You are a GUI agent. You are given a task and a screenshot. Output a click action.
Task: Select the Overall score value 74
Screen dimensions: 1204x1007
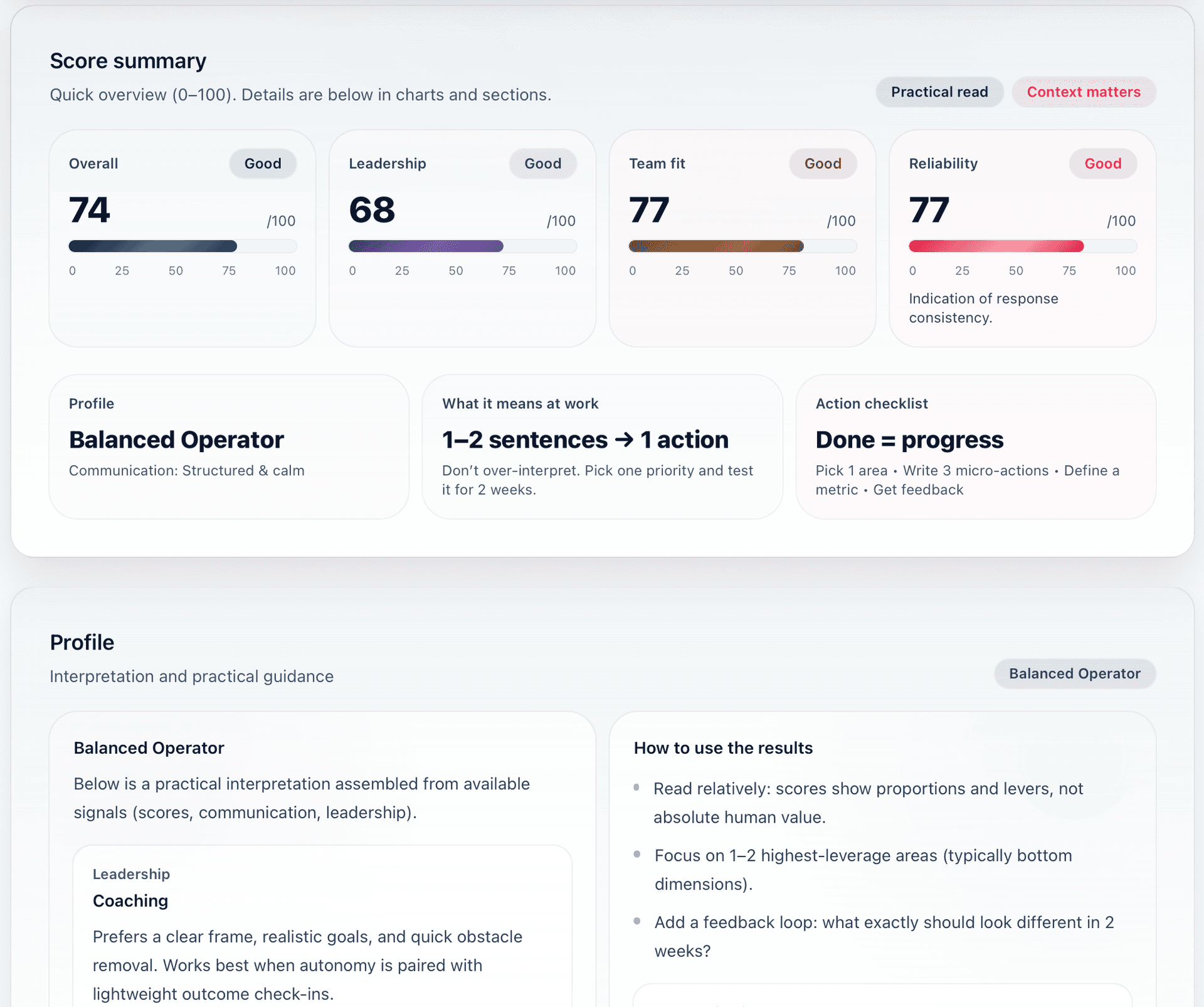point(90,210)
